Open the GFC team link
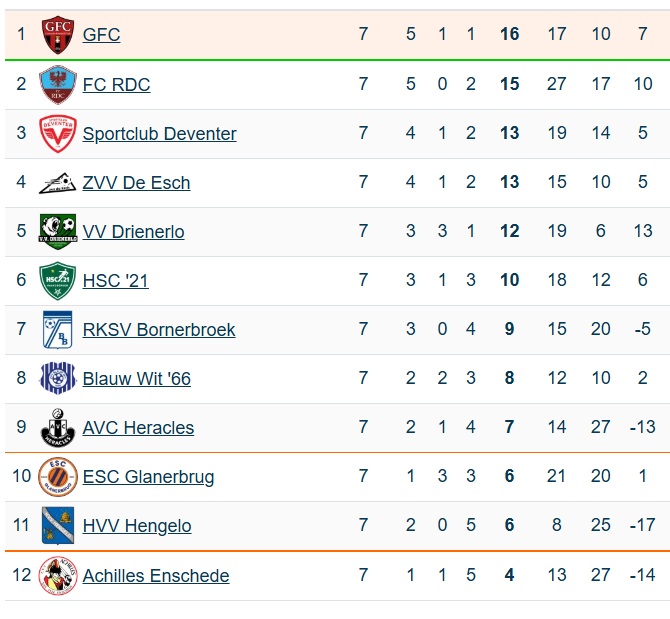Image resolution: width=670 pixels, height=619 pixels. (x=101, y=35)
